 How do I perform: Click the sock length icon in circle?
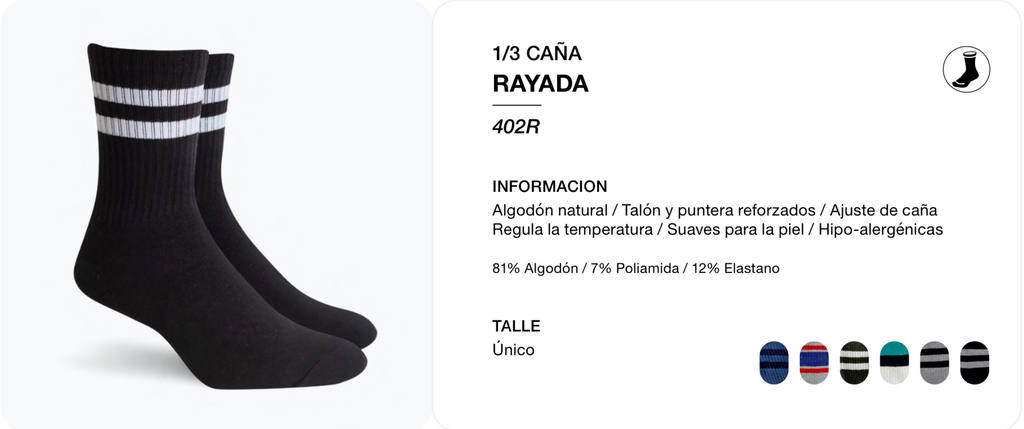point(966,69)
